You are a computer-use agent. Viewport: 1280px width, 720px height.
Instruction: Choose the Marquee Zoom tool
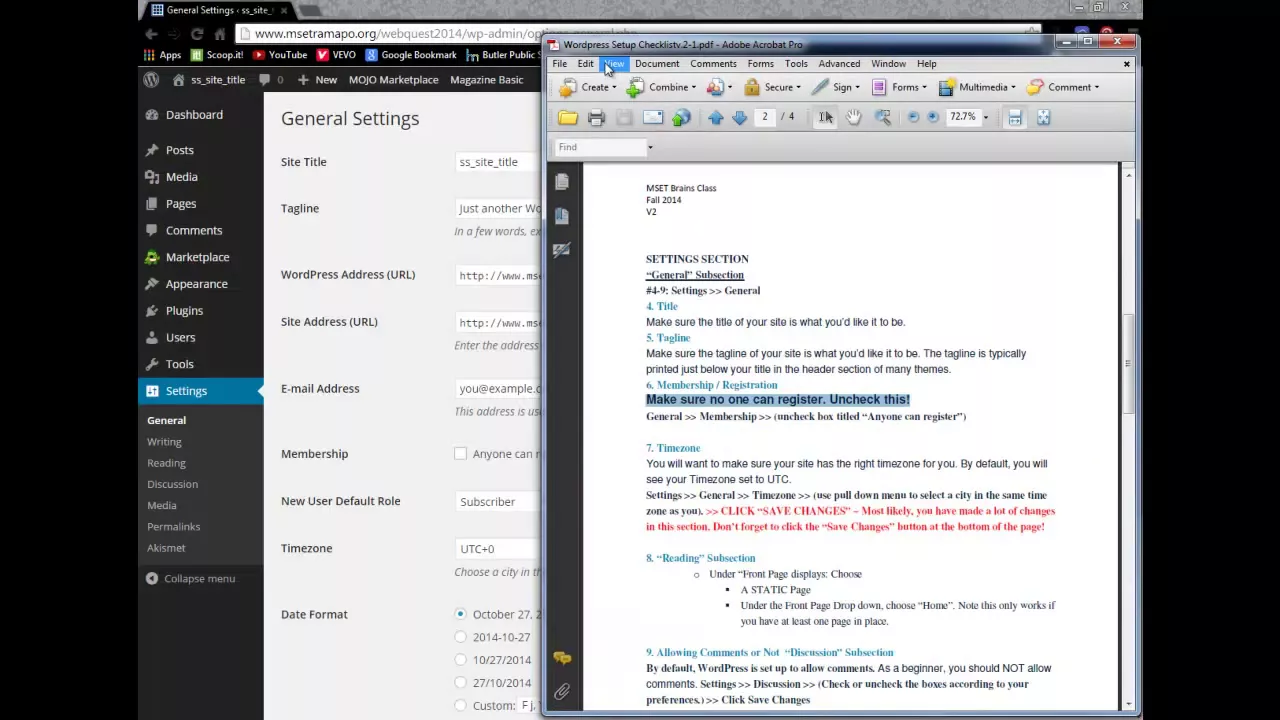[883, 118]
